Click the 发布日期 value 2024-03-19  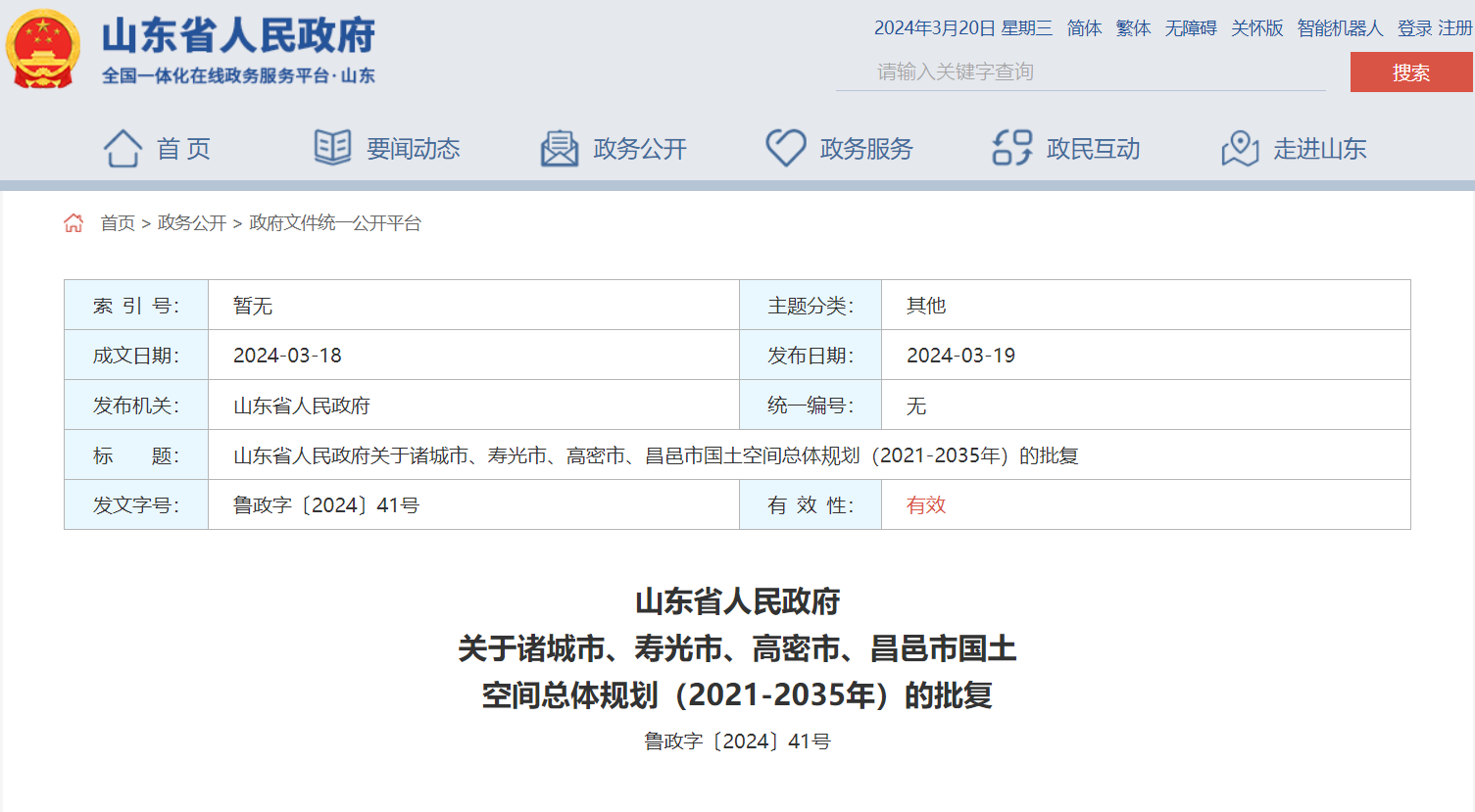tap(960, 356)
